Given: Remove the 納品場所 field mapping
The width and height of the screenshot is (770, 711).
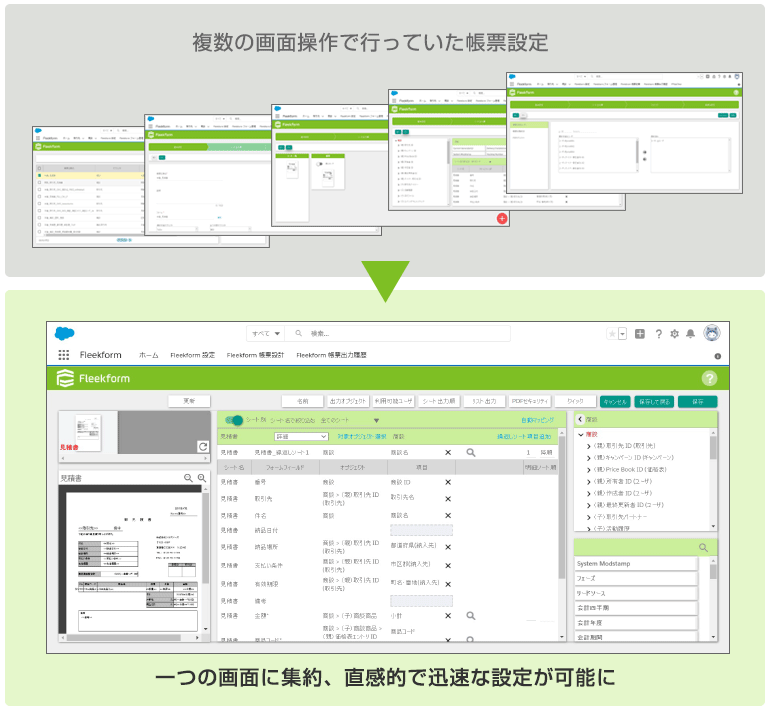Looking at the screenshot, I should click(x=448, y=547).
